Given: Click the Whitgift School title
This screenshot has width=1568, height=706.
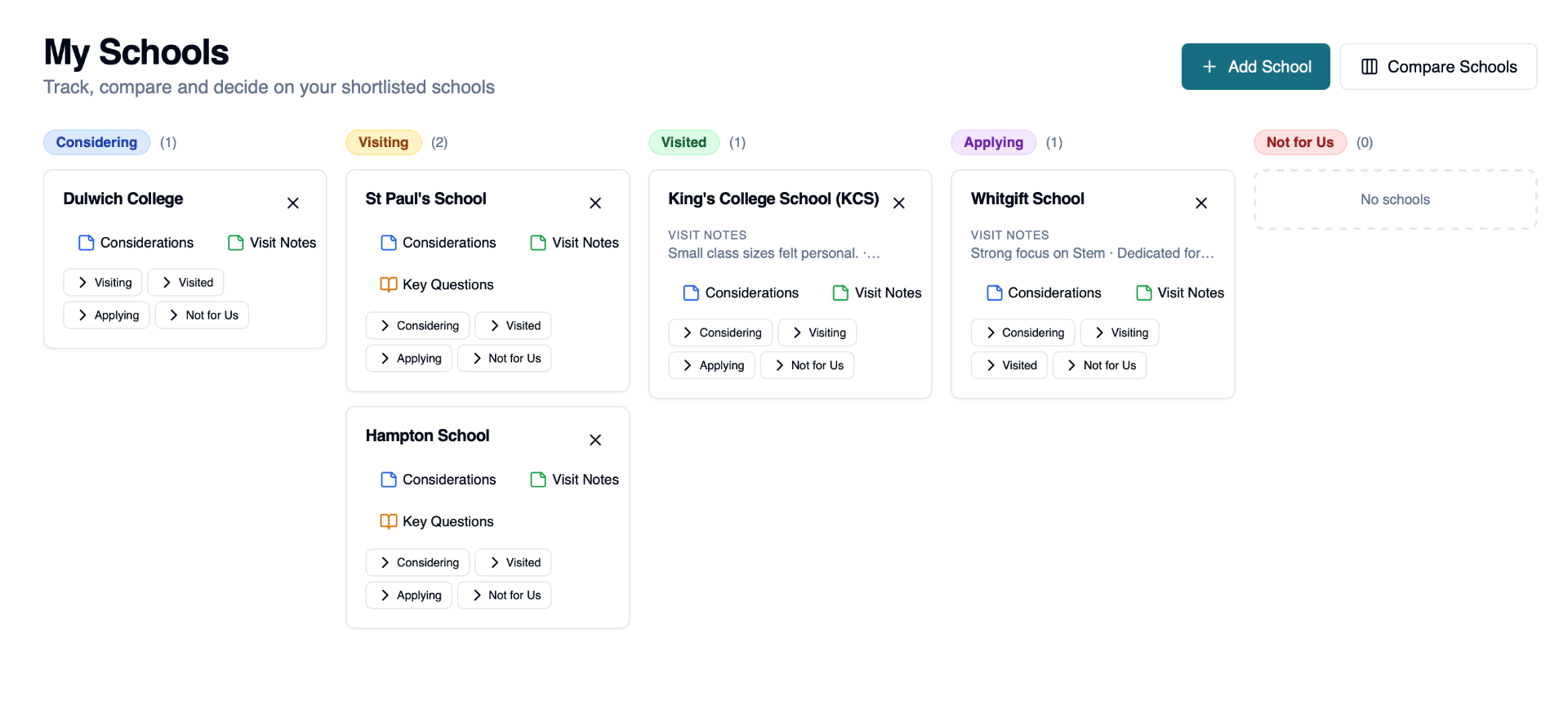Looking at the screenshot, I should pos(1027,199).
